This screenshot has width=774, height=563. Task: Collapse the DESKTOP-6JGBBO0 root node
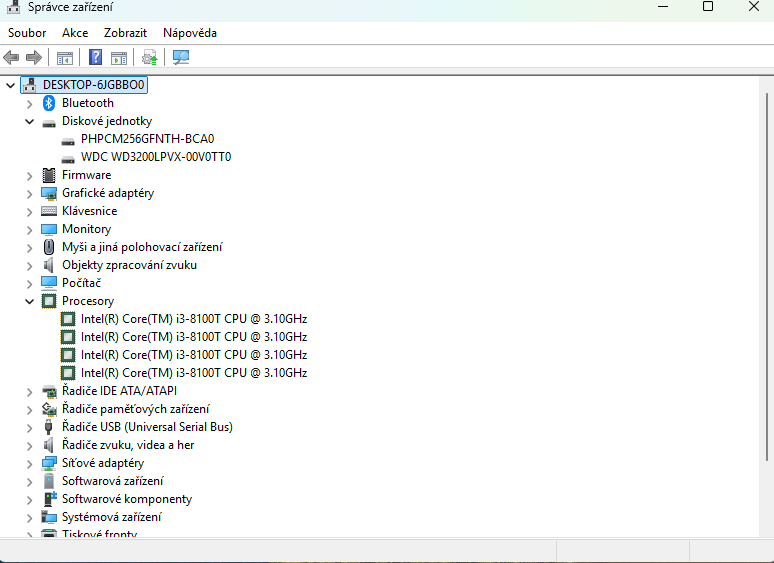pos(10,85)
